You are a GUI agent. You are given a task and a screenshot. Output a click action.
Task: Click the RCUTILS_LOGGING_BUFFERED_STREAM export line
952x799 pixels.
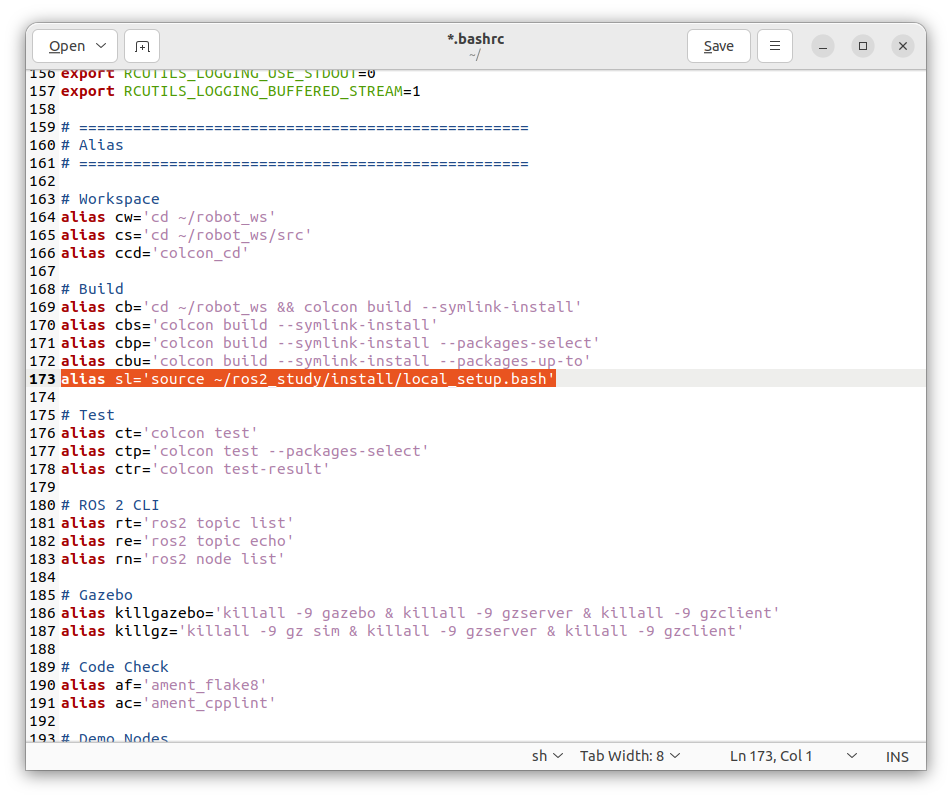pyautogui.click(x=240, y=92)
